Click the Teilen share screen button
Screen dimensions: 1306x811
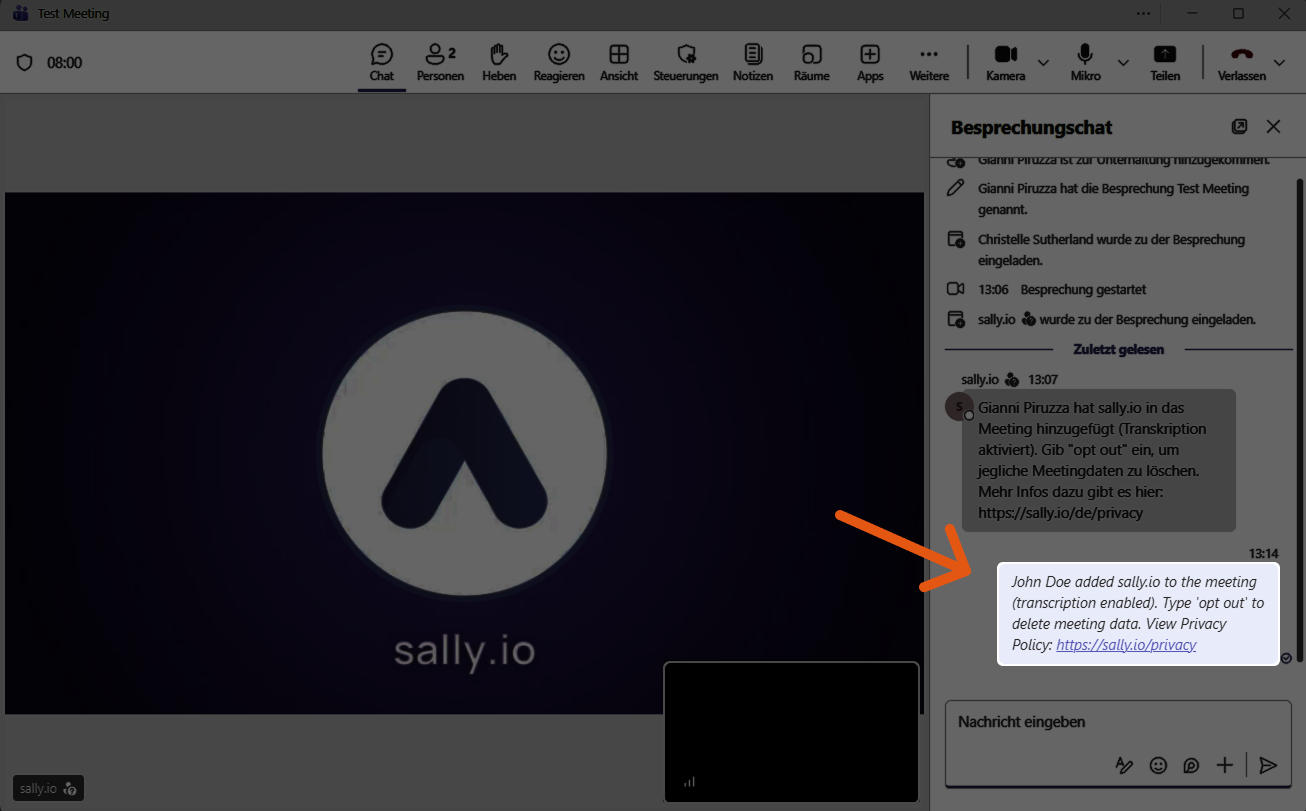(1165, 62)
